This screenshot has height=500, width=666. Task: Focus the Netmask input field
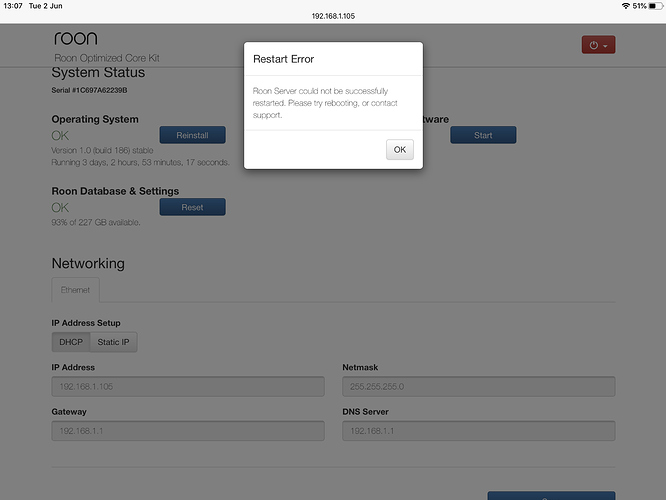pos(479,387)
